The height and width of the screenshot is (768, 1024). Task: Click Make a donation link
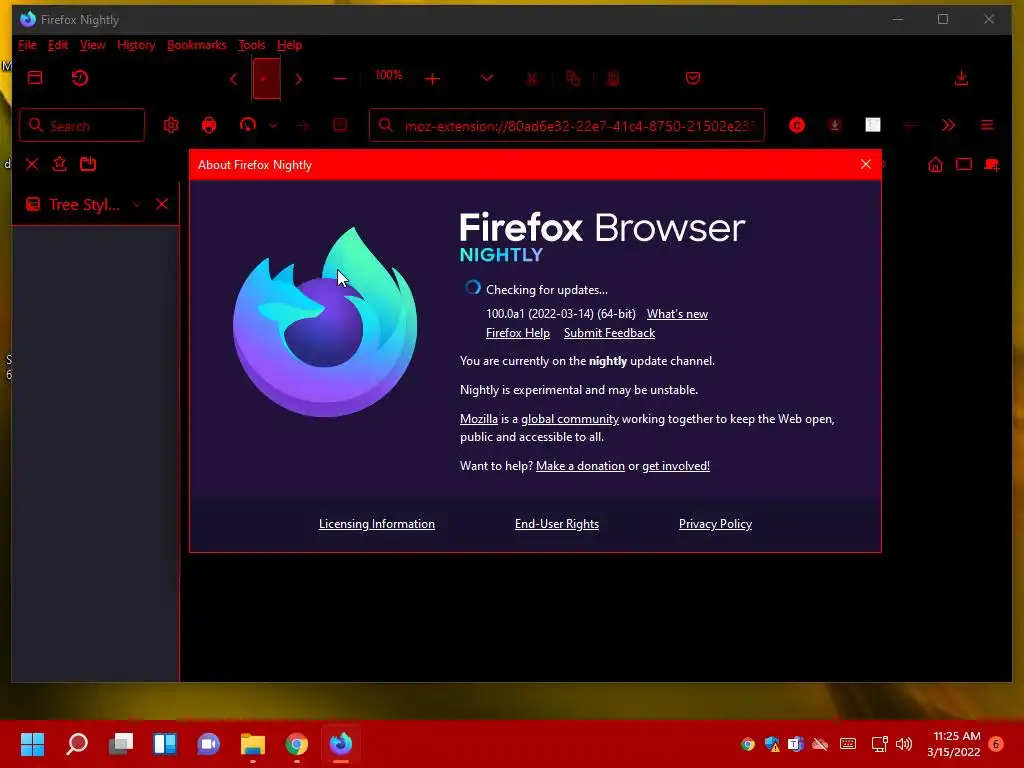coord(580,466)
